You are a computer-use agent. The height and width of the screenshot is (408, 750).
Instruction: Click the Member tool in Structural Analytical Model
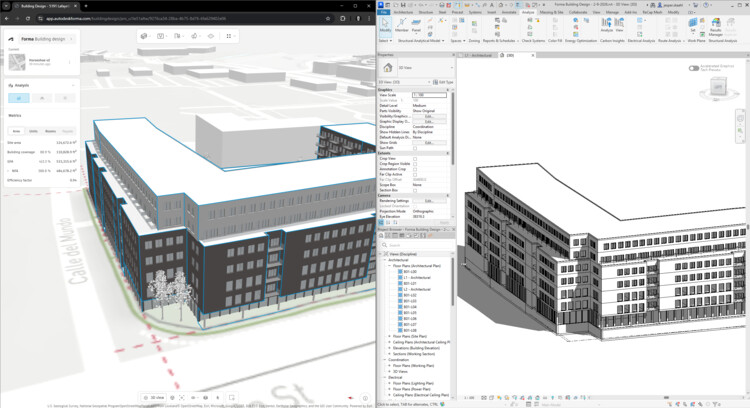tap(402, 25)
